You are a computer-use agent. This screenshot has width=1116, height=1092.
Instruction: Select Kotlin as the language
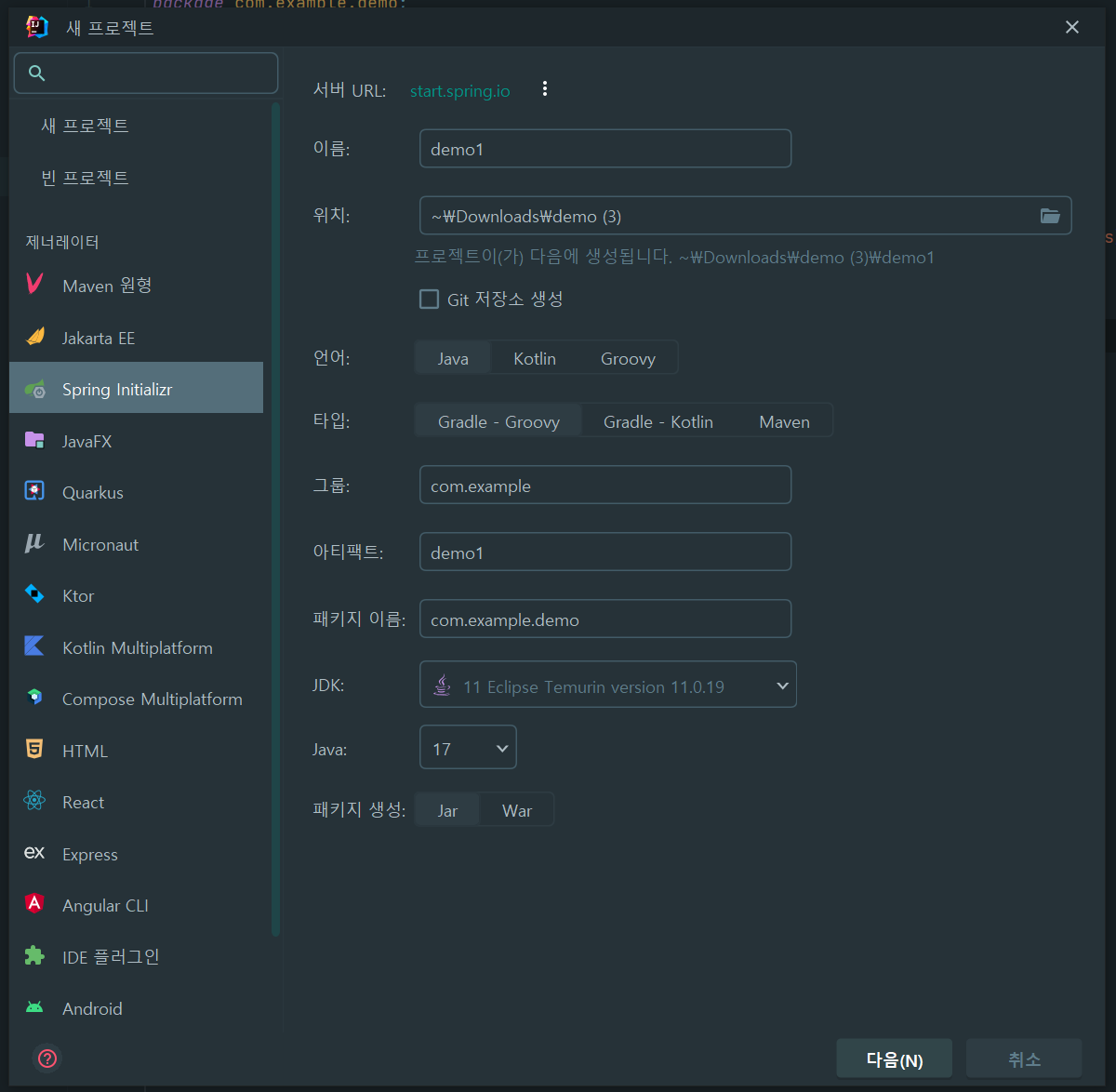(x=535, y=358)
